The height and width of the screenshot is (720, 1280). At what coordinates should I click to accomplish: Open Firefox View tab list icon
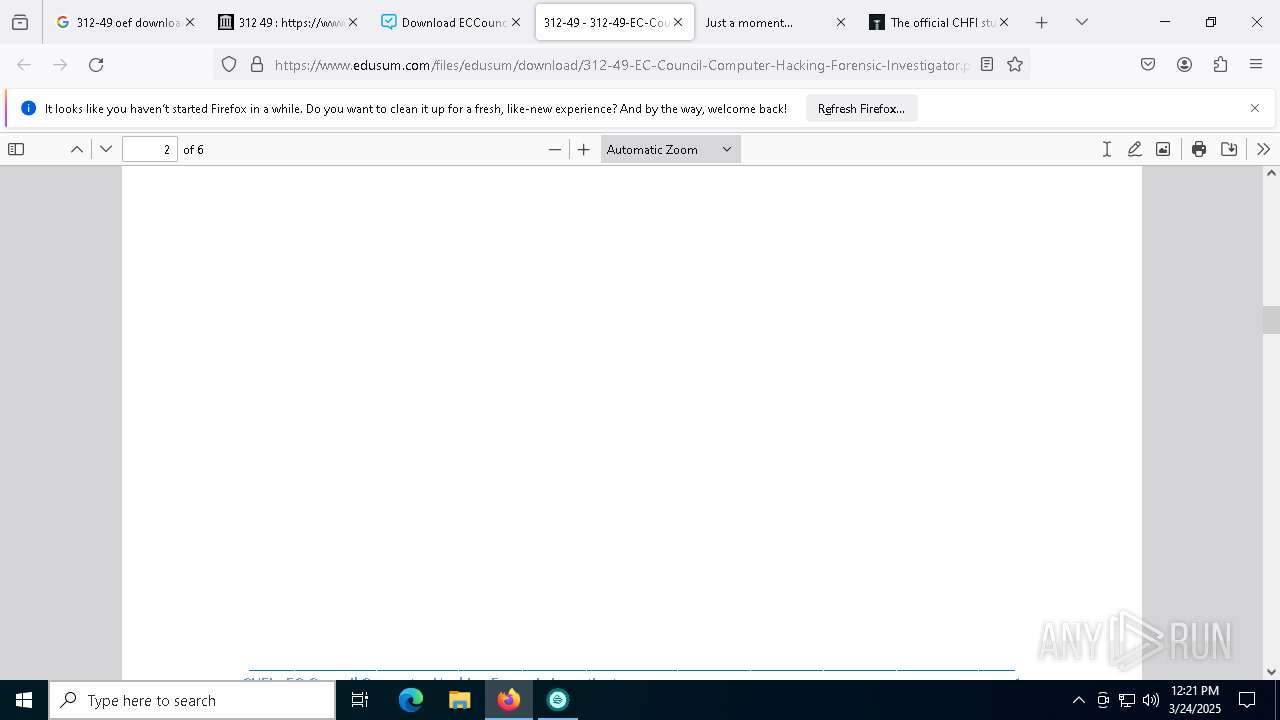point(20,22)
